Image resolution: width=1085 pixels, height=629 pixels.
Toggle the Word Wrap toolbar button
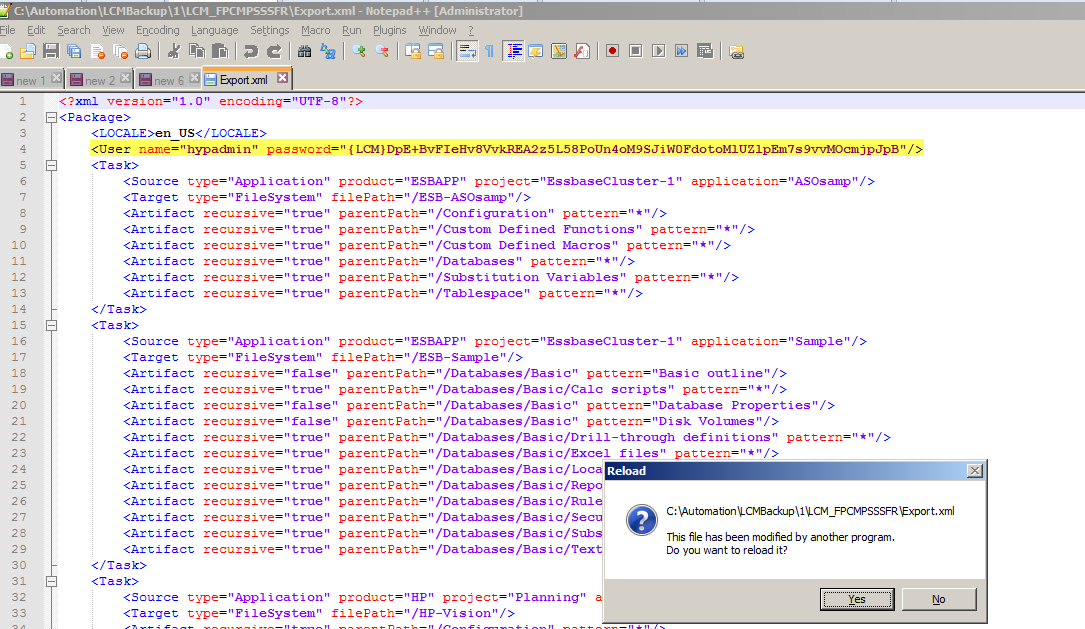coord(467,52)
